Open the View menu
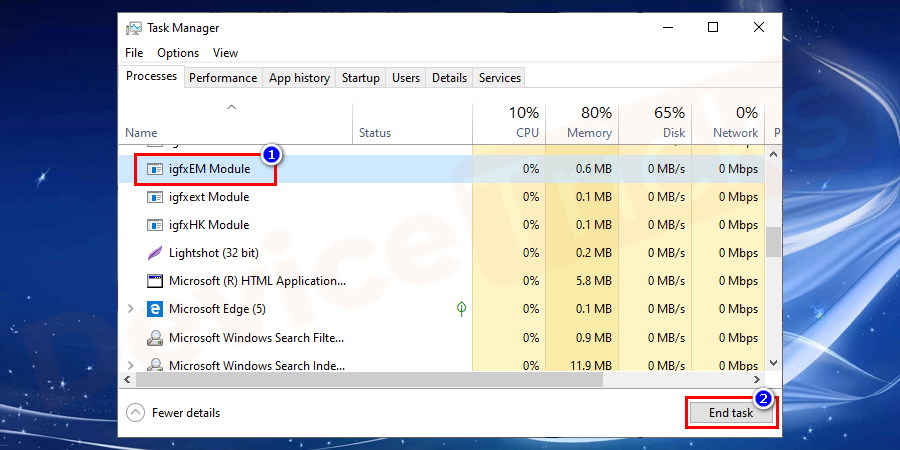Image resolution: width=900 pixels, height=450 pixels. coord(225,53)
